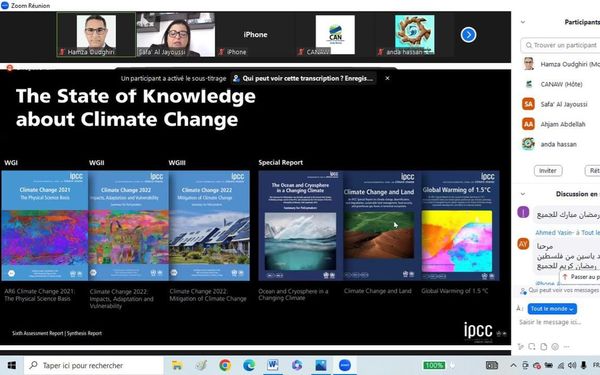Viewport: 600px width, 375px height.
Task: Dismiss the subtitle notification with X
Action: click(x=387, y=78)
